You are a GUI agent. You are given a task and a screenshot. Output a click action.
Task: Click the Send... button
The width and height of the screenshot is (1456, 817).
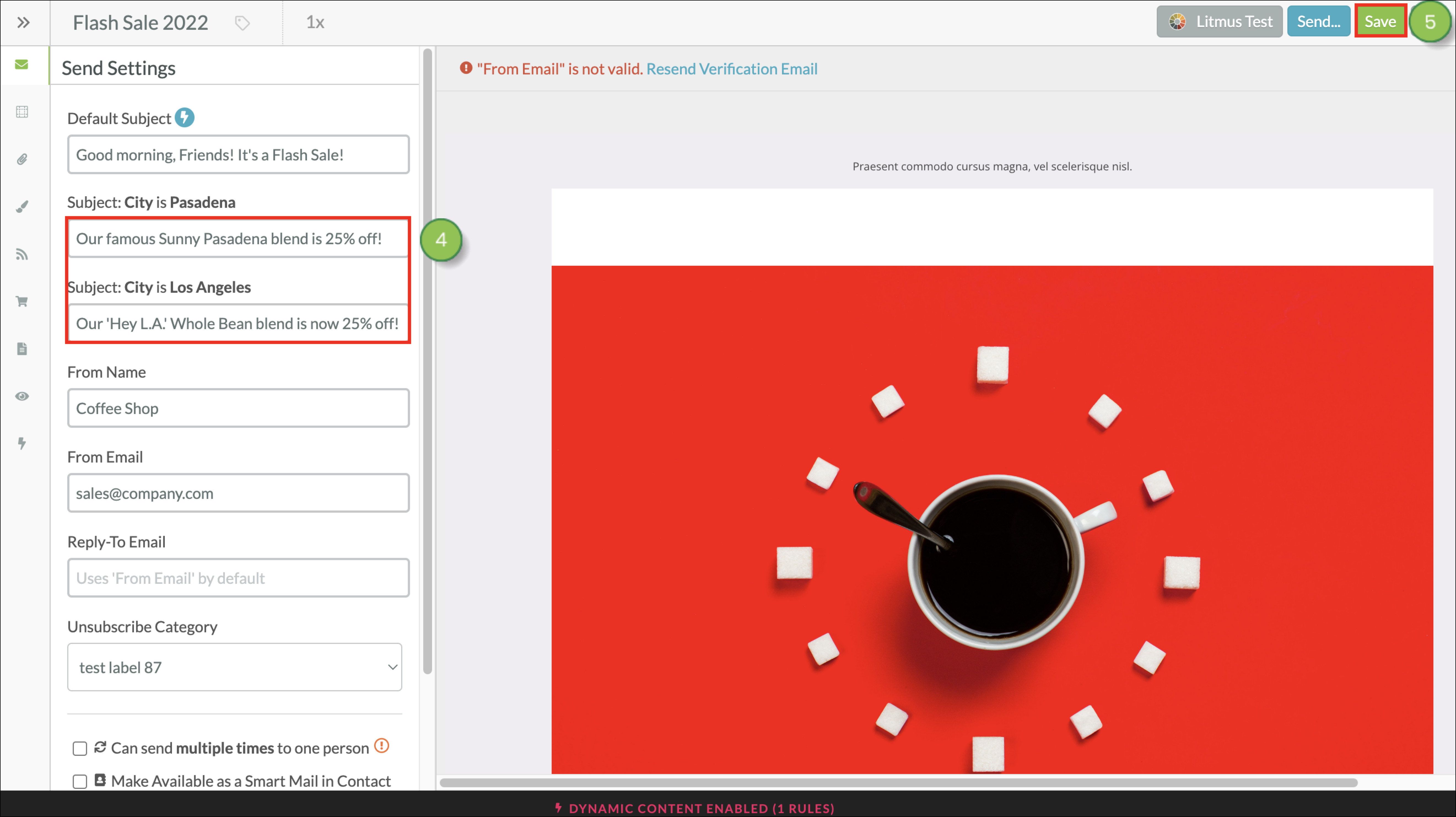pos(1319,21)
